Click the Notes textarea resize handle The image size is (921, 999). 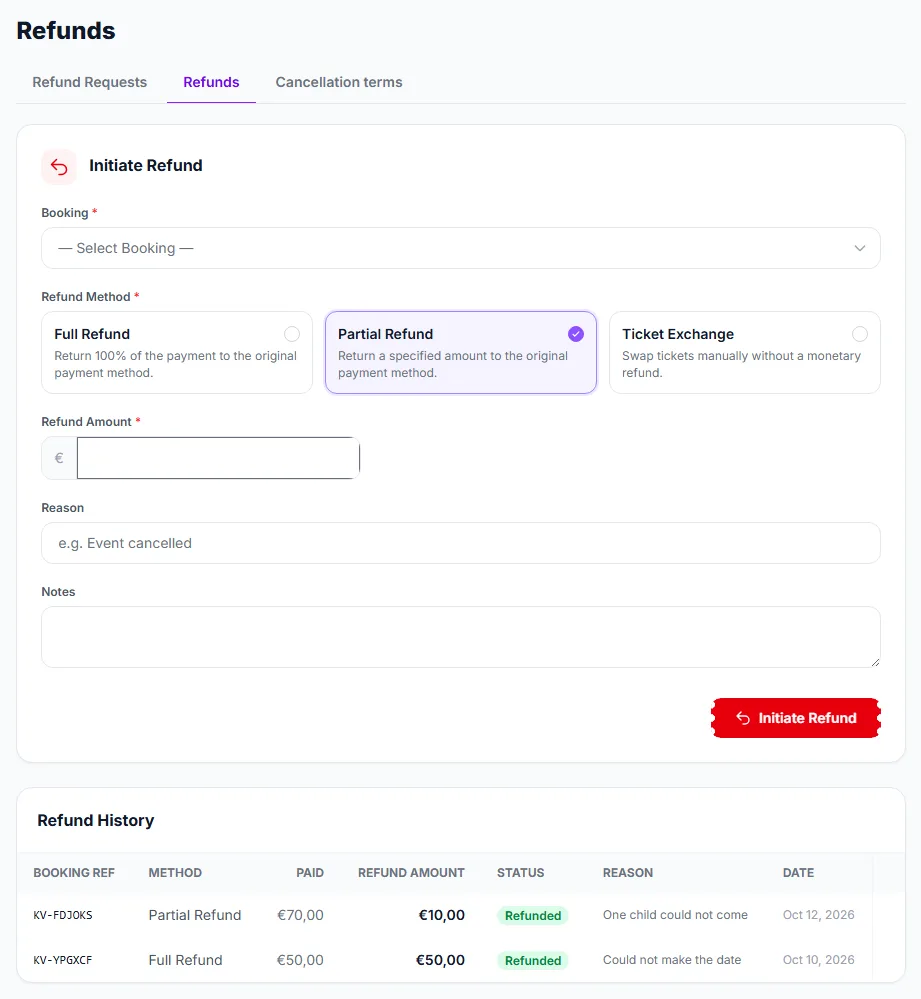click(x=875, y=662)
